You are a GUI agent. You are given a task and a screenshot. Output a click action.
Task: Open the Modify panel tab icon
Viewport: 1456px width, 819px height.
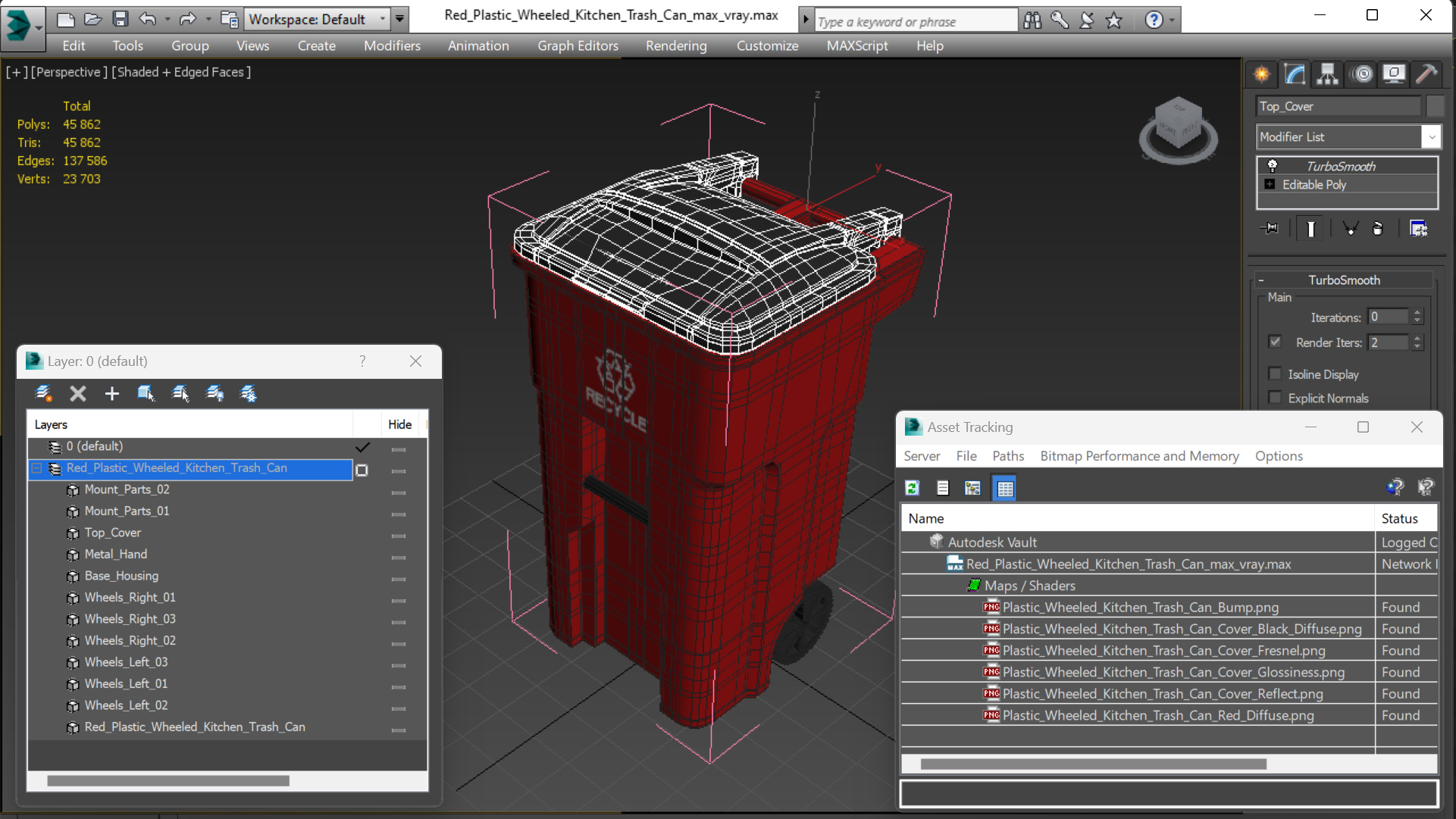tap(1295, 74)
